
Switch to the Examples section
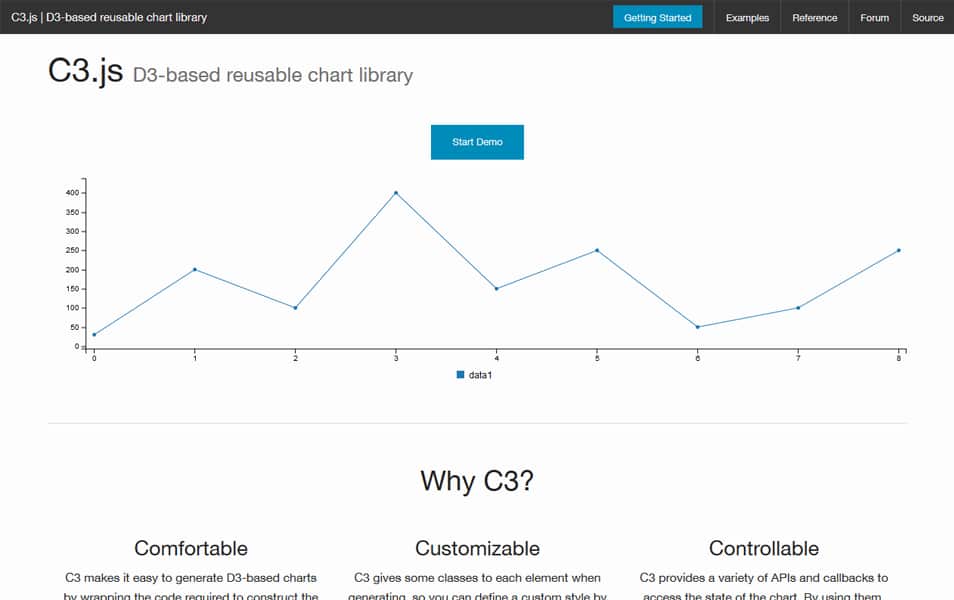coord(746,17)
